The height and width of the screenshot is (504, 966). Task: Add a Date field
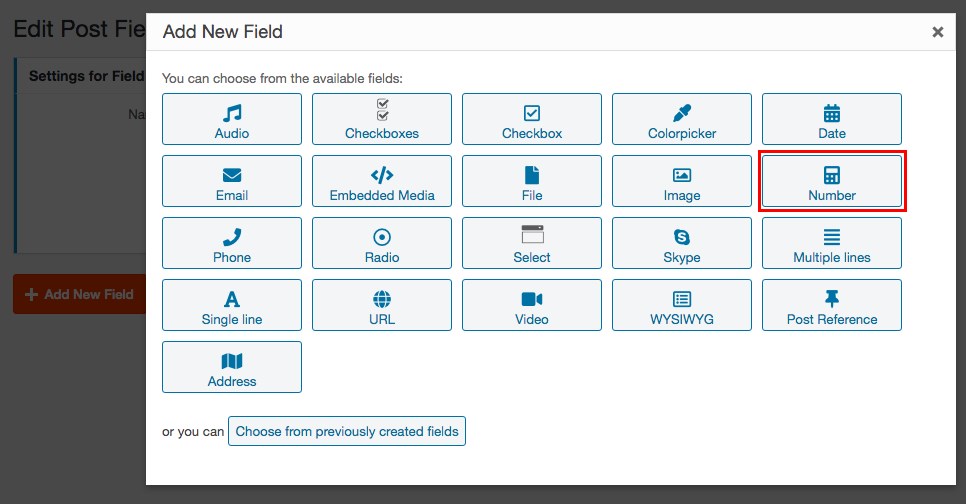pyautogui.click(x=832, y=119)
